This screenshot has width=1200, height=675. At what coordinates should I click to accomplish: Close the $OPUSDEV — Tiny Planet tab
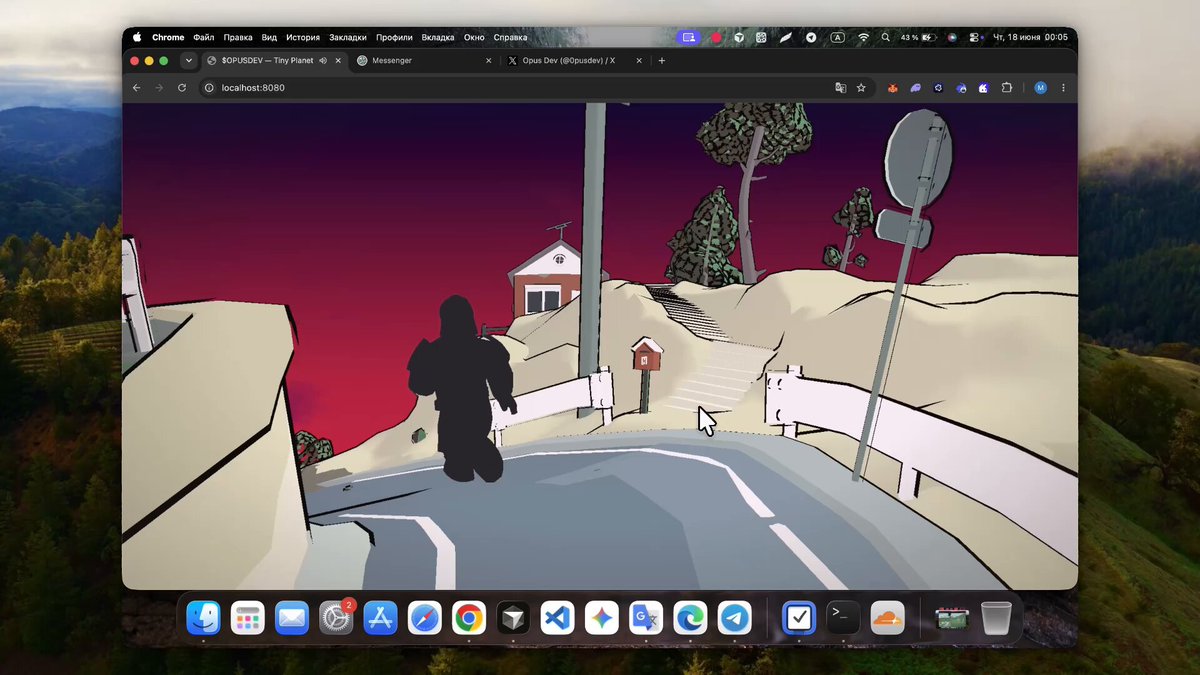tap(338, 61)
